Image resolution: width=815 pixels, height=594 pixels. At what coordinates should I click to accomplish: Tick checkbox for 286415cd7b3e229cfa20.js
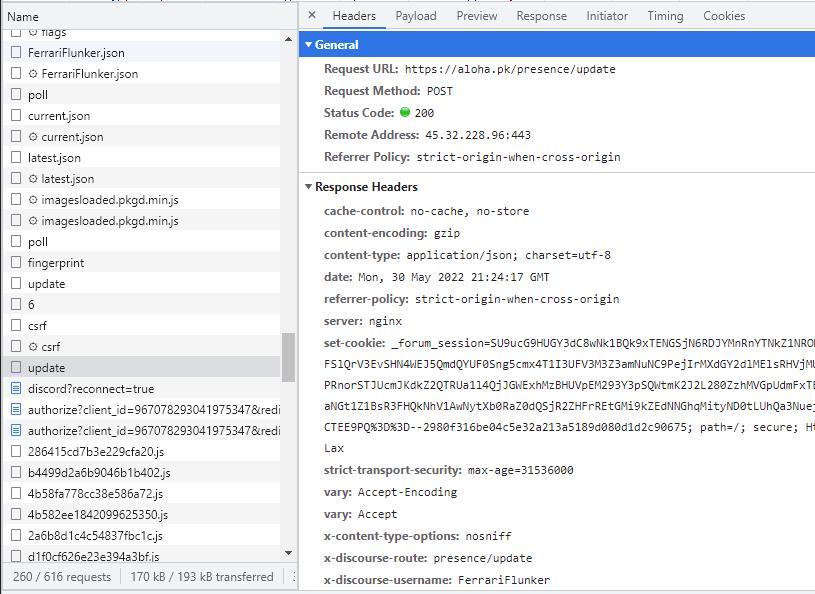16,452
